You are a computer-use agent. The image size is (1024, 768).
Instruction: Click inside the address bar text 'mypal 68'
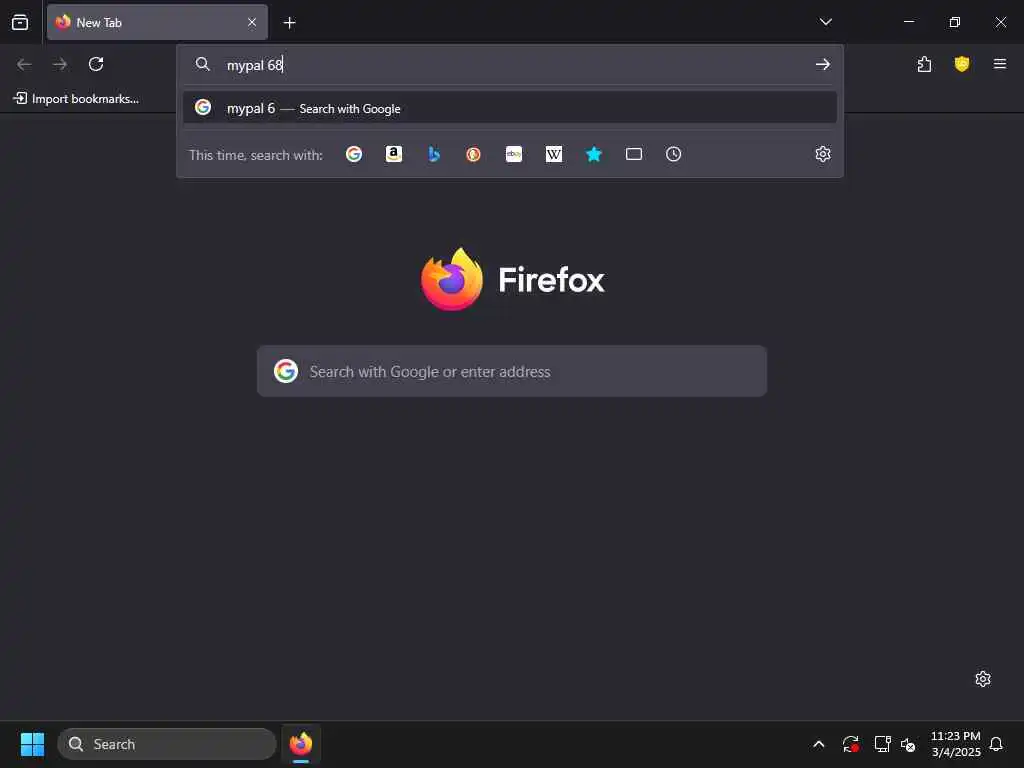point(255,65)
